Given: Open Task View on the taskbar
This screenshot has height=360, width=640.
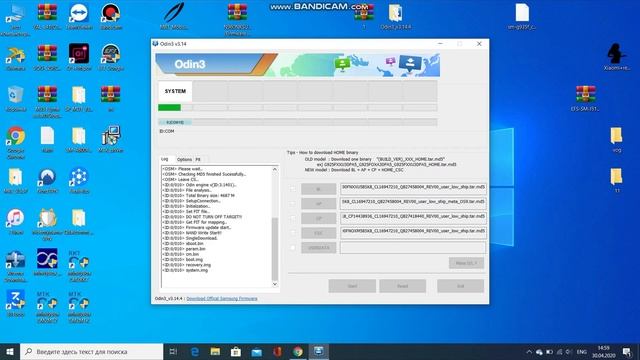Looking at the screenshot, I should tap(173, 351).
